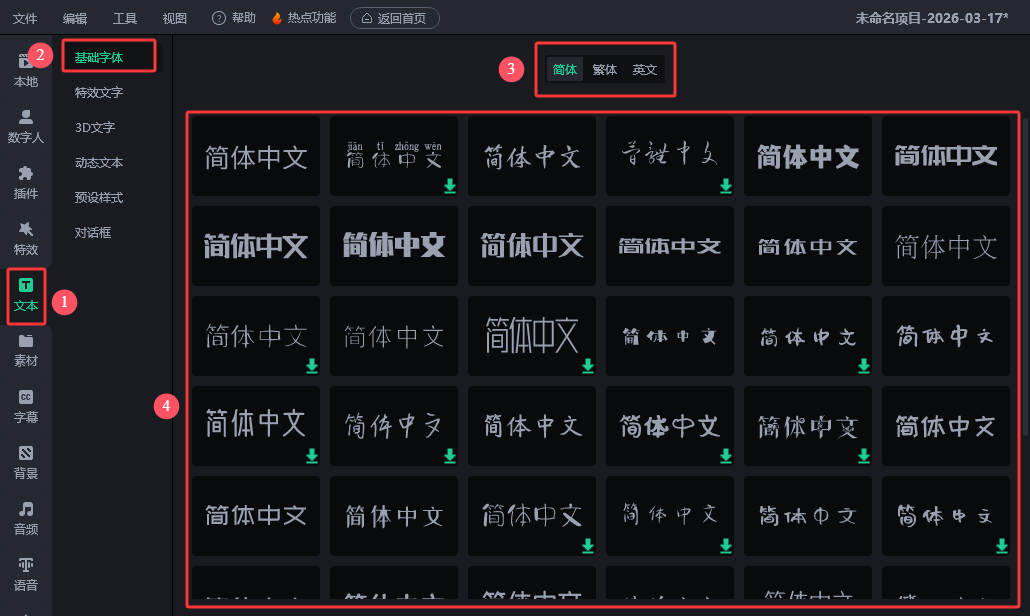
Task: Open the 工具 menu
Action: click(x=125, y=18)
